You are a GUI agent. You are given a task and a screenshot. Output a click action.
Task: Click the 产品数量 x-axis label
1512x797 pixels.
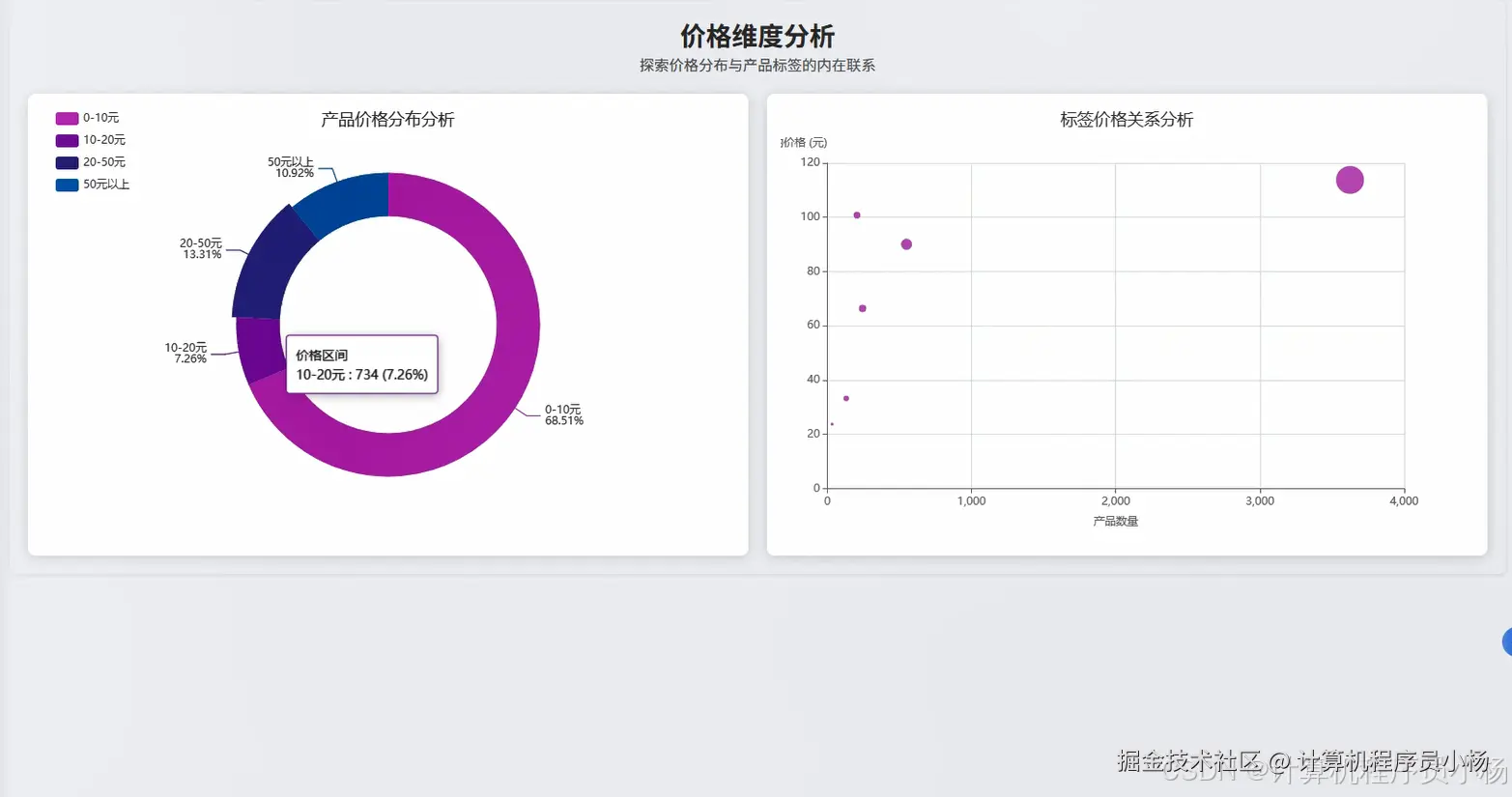pyautogui.click(x=1116, y=522)
